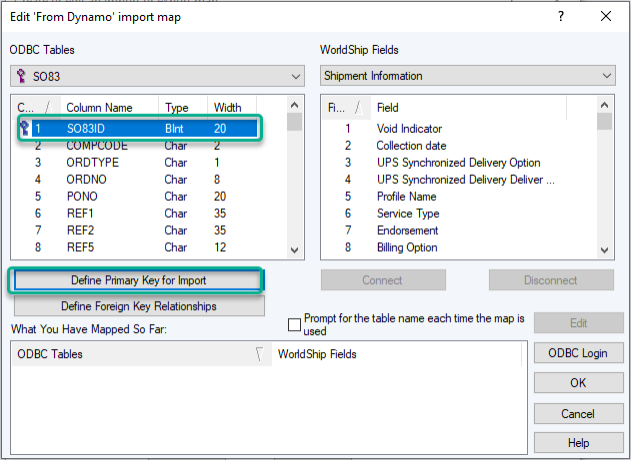Click the Fi... field number header
The width and height of the screenshot is (631, 460).
click(x=346, y=108)
